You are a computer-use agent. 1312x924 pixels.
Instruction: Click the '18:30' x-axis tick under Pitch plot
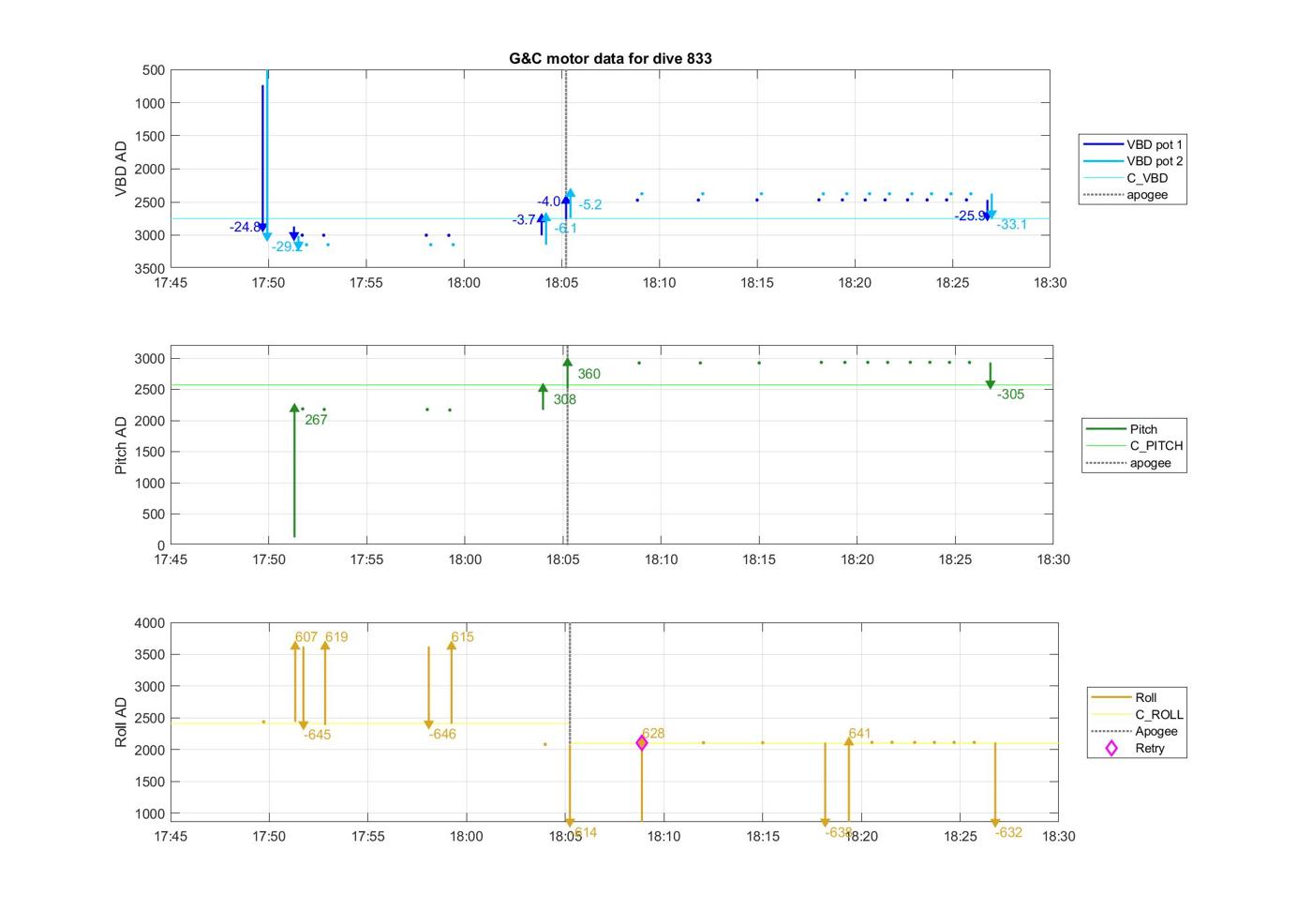point(1052,559)
